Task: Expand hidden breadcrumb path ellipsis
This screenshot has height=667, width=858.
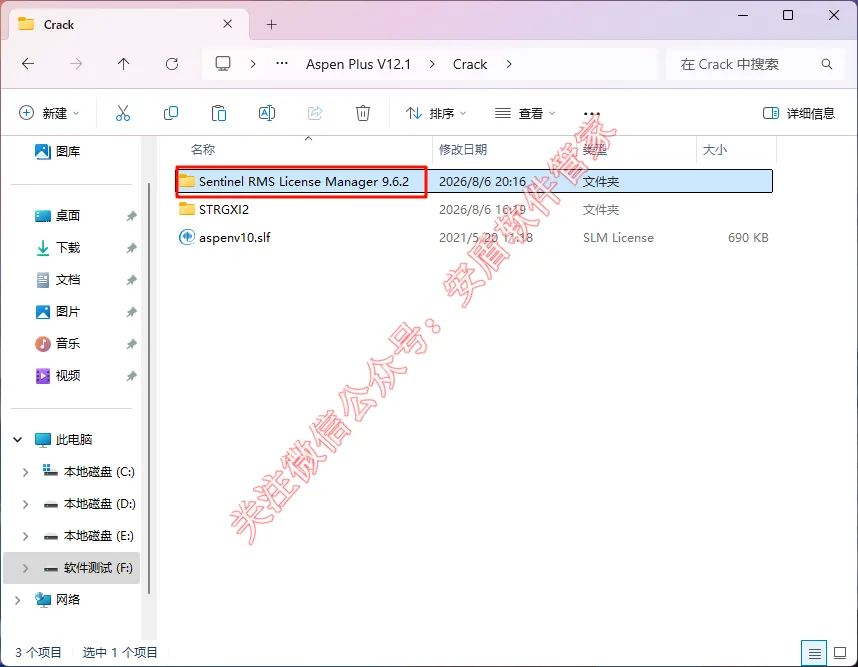Action: 282,64
